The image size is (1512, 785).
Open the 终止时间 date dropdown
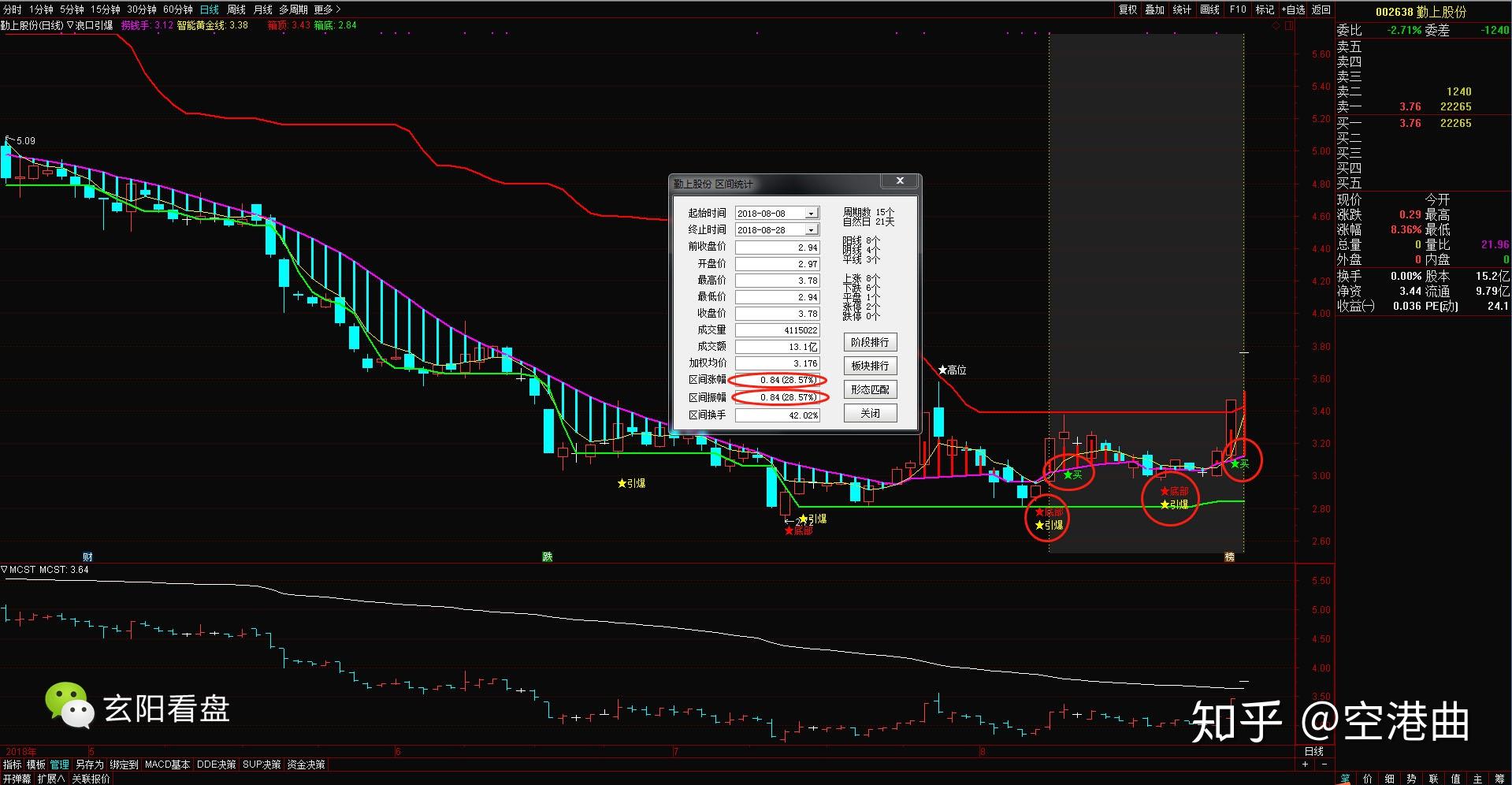(811, 230)
